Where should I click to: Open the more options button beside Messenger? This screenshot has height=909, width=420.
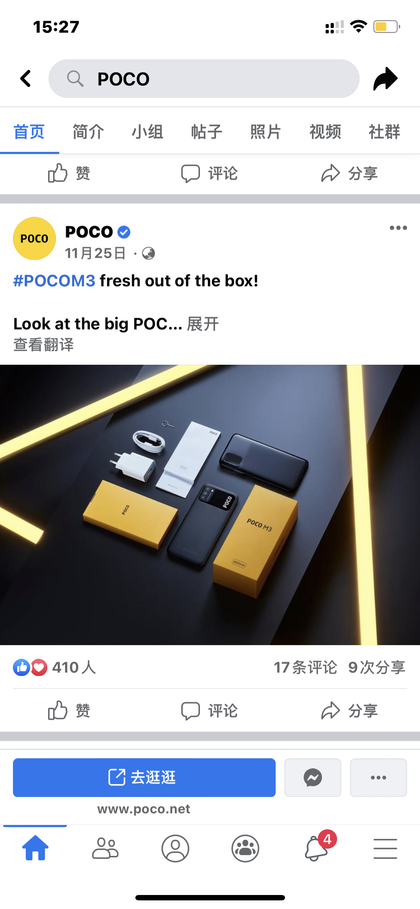(x=378, y=777)
